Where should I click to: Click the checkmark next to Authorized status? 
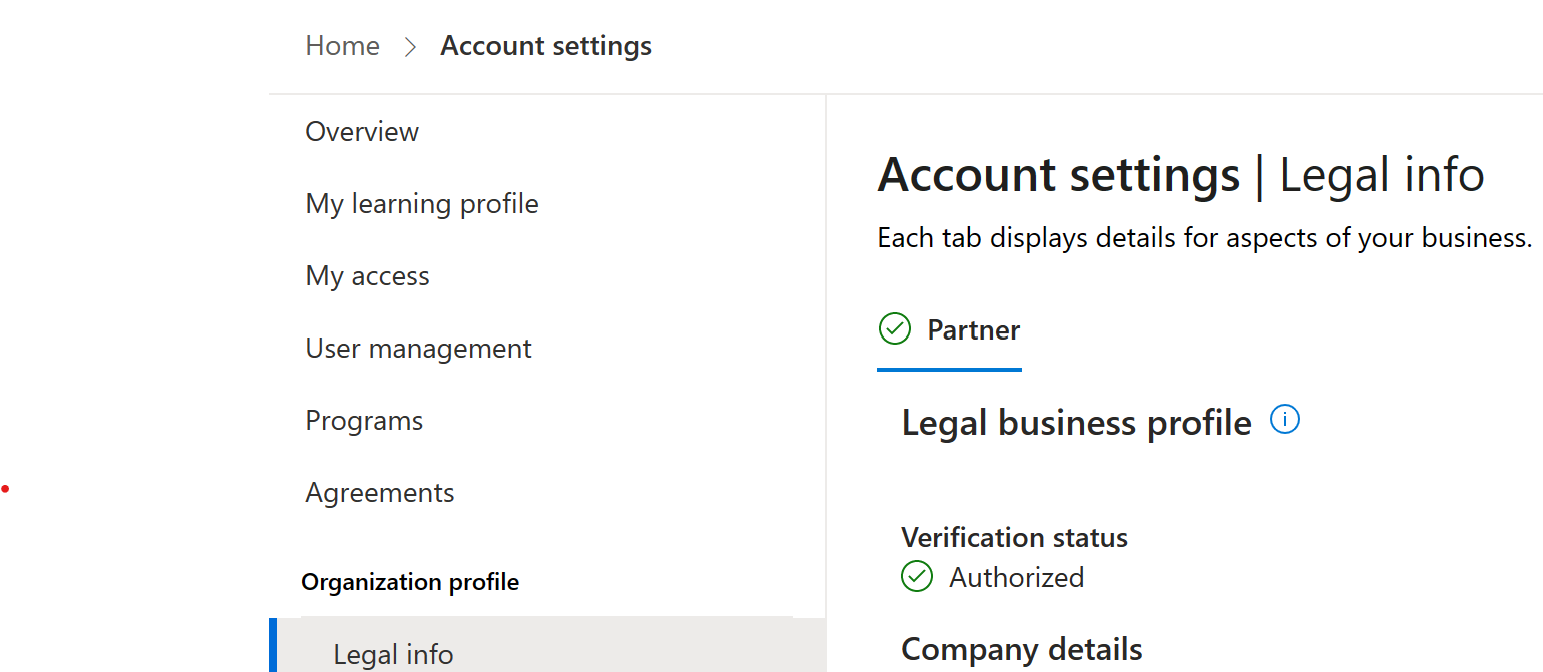pyautogui.click(x=917, y=577)
